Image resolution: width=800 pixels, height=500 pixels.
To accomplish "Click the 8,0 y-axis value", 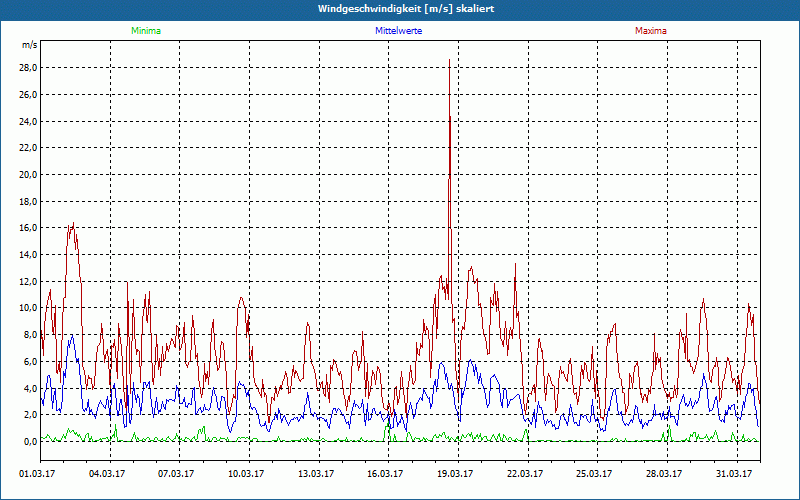I will (x=30, y=335).
